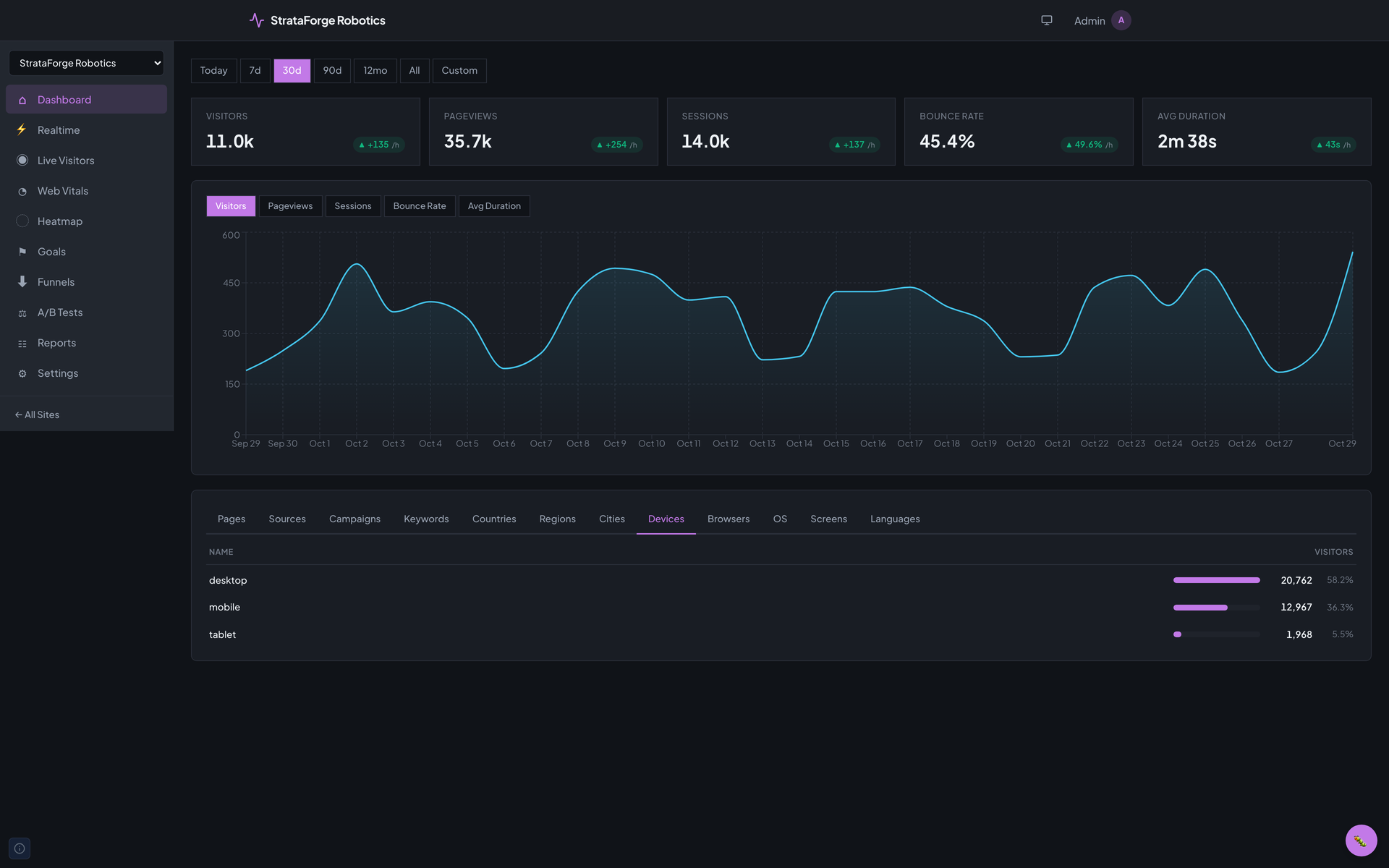Open the Keywords tab

point(426,519)
